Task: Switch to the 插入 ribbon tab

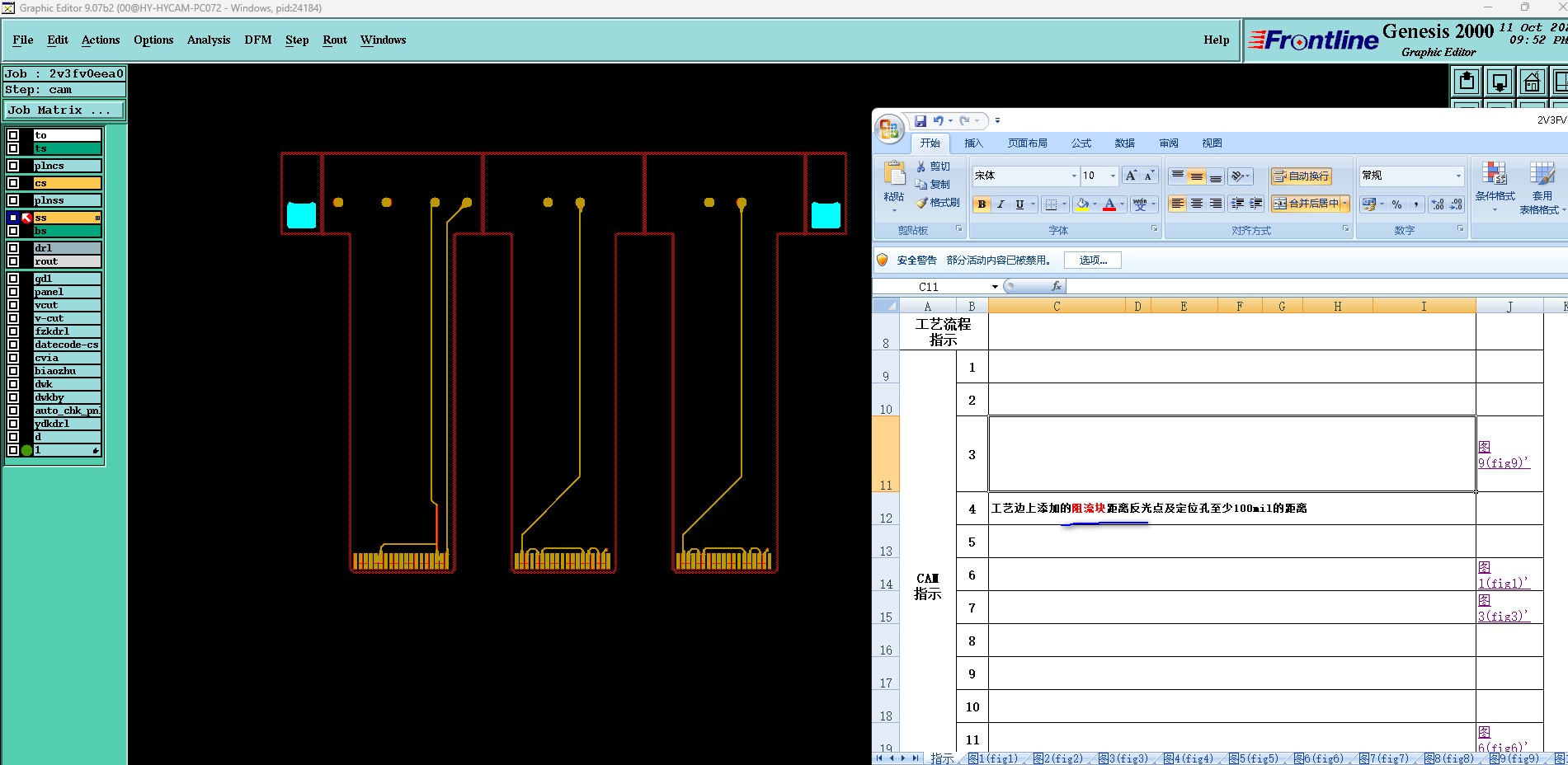Action: (x=974, y=143)
